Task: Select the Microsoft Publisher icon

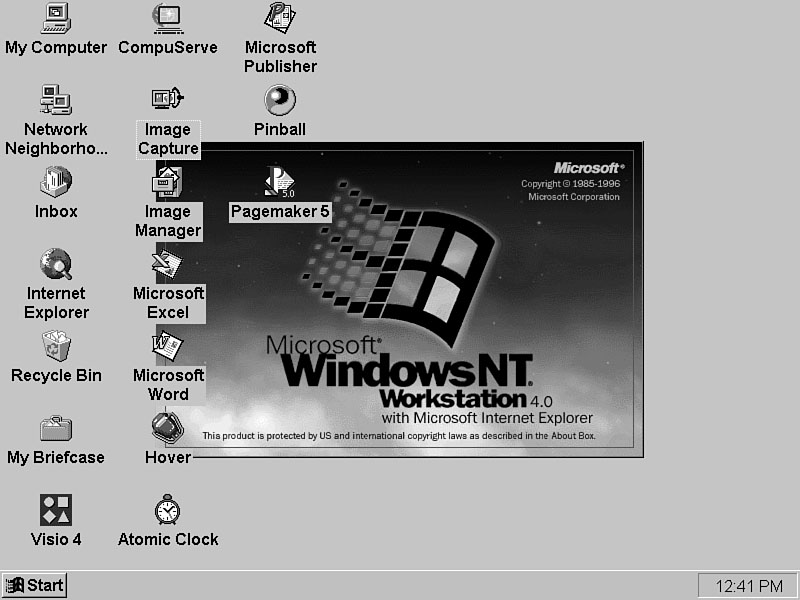Action: pyautogui.click(x=280, y=18)
